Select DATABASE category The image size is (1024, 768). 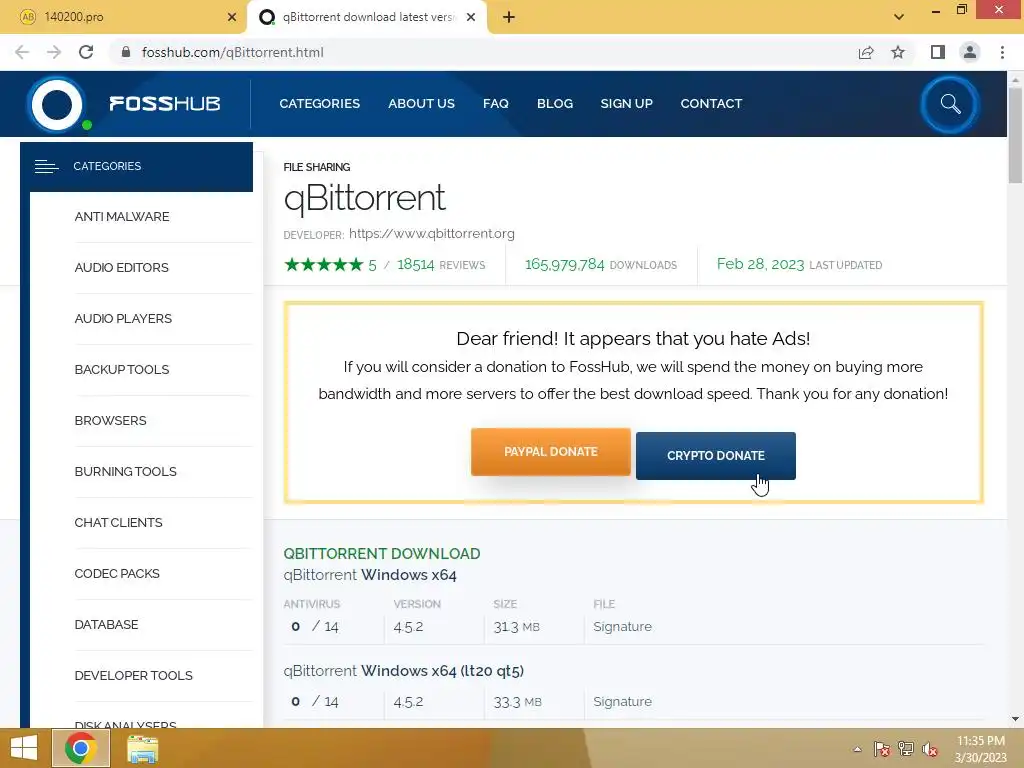tap(106, 624)
